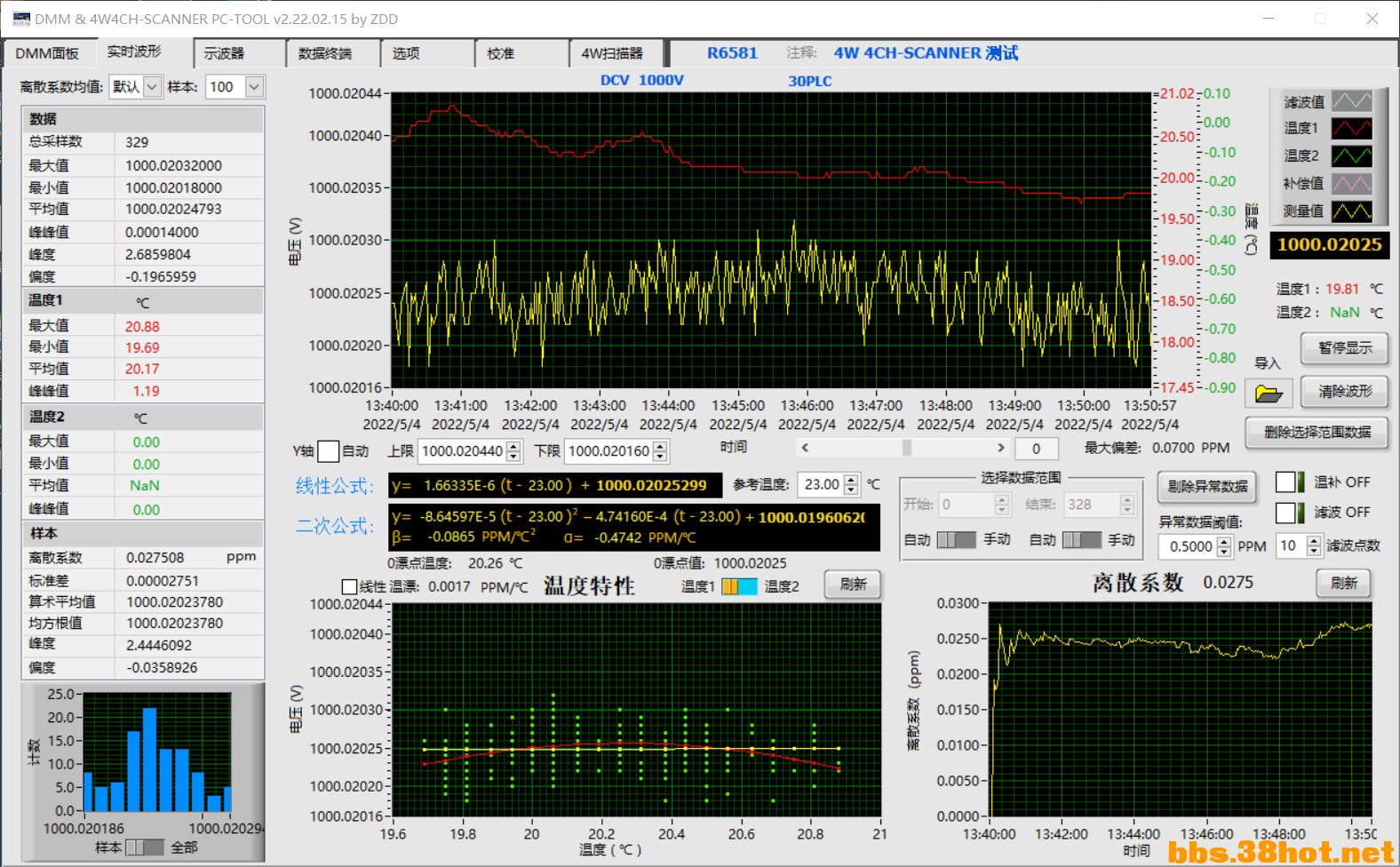Screen dimensions: 1400x867
Task: Increase the 异常数据阈值 PPM threshold
Action: [1224, 541]
